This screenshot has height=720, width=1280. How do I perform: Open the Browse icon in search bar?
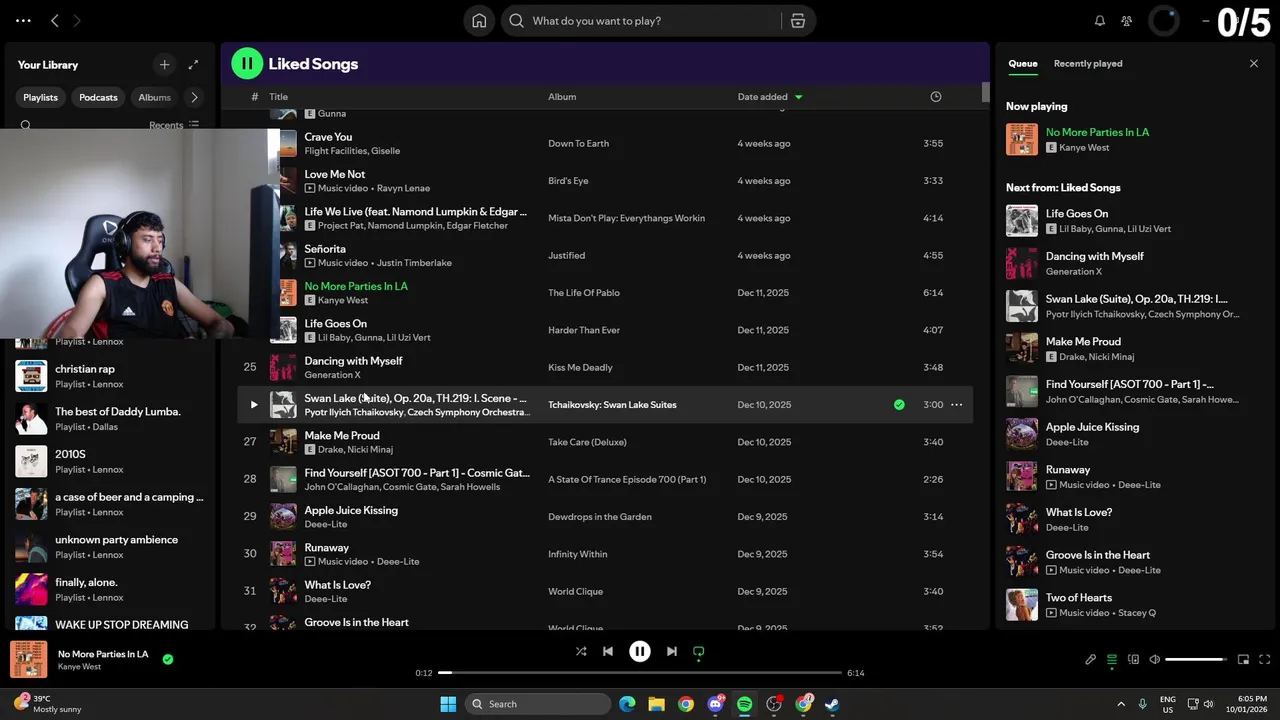(798, 21)
